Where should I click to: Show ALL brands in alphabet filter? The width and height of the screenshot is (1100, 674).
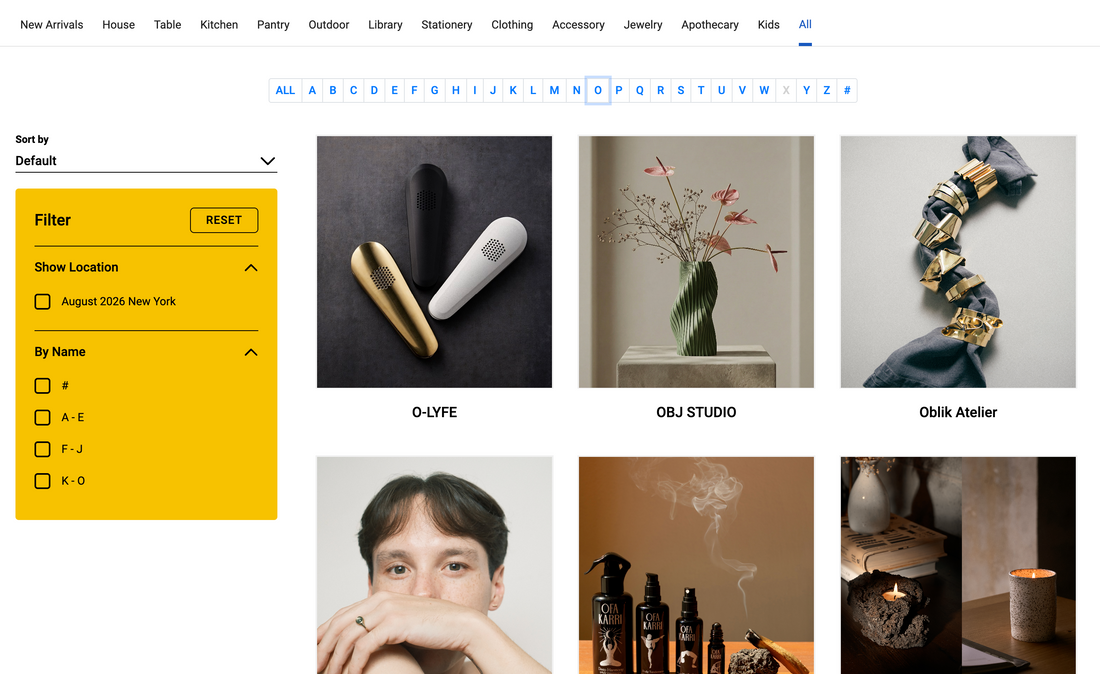coord(286,90)
